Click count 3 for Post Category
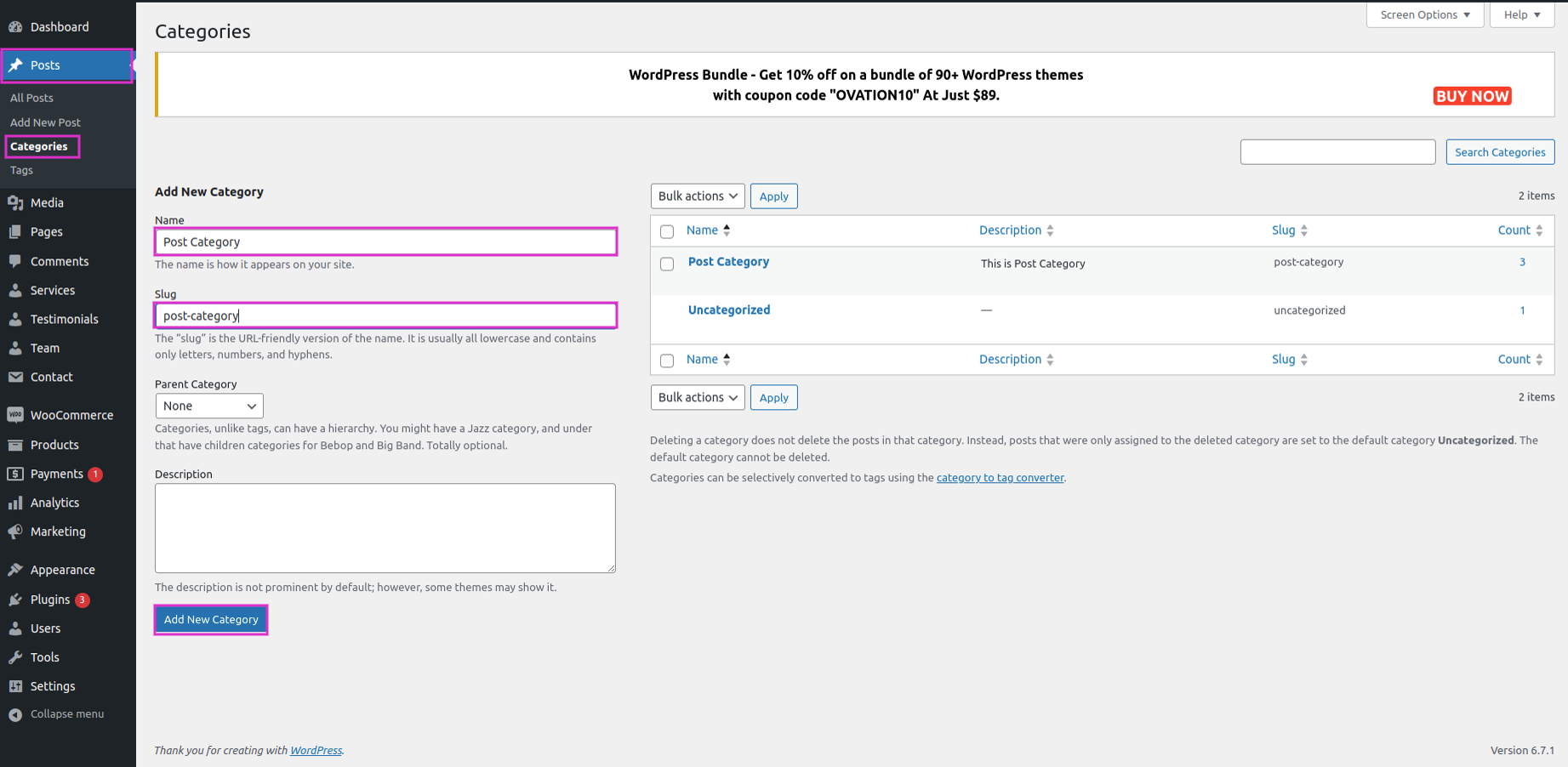Viewport: 1568px width, 767px height. click(x=1522, y=262)
